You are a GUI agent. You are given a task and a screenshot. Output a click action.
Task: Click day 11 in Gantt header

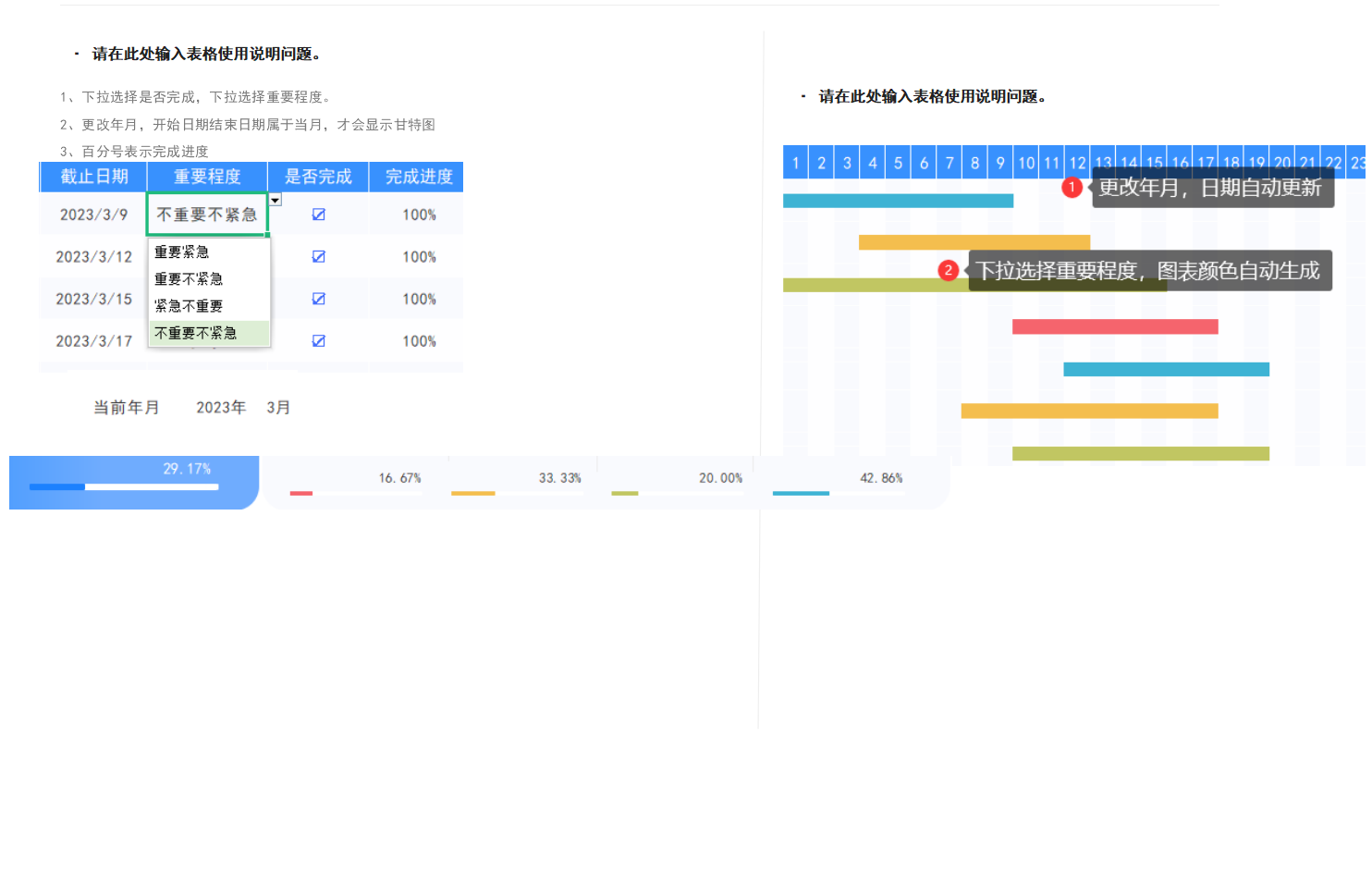(x=1051, y=163)
